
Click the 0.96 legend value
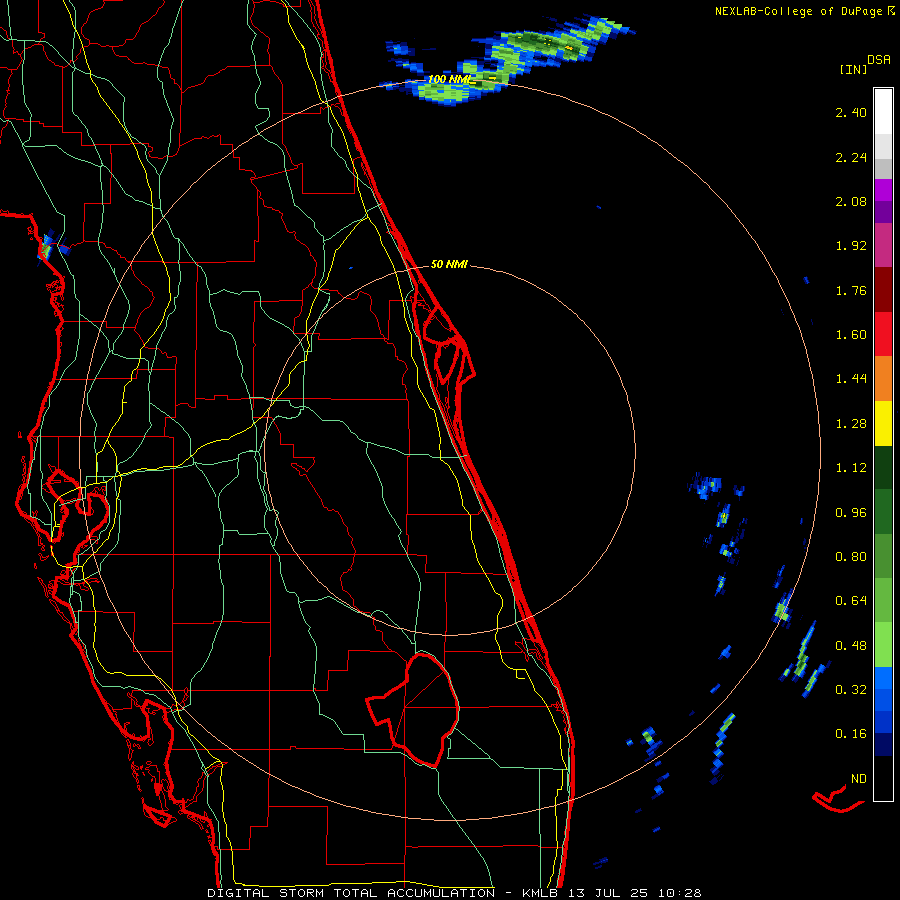tap(851, 513)
